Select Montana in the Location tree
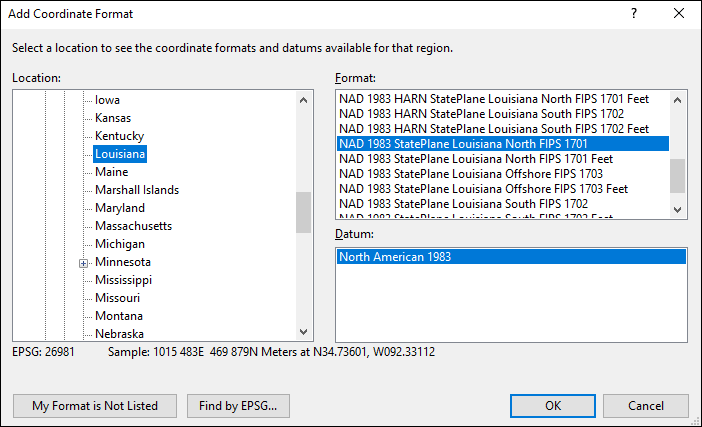The image size is (702, 427). click(119, 316)
